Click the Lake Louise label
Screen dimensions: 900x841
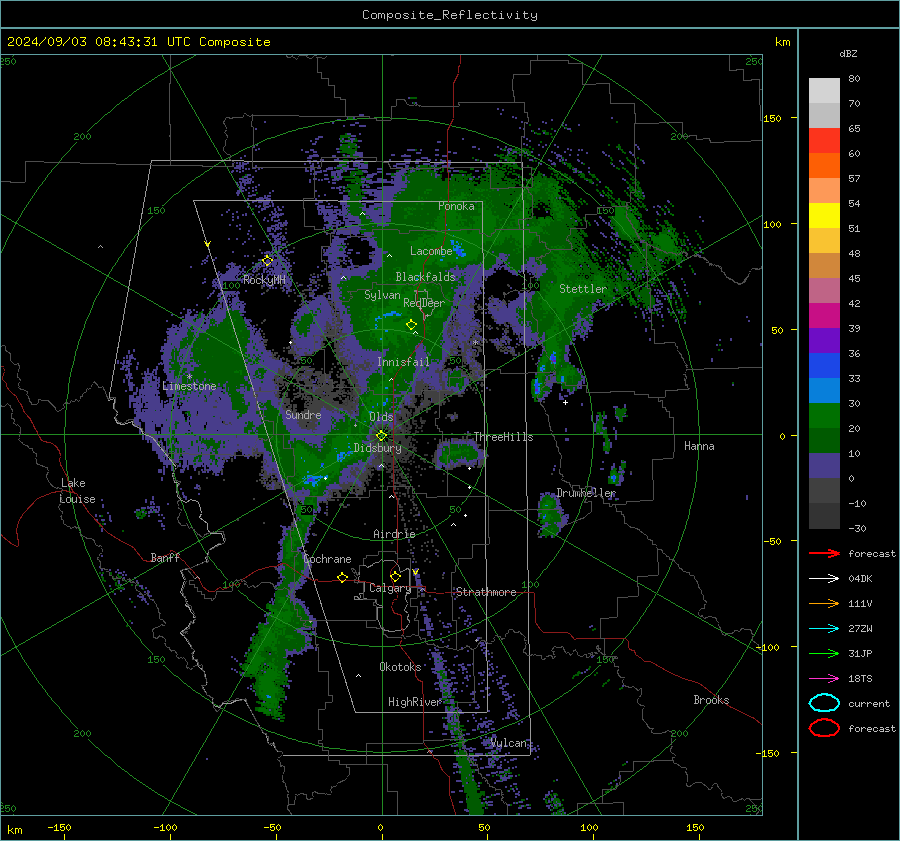[x=78, y=491]
